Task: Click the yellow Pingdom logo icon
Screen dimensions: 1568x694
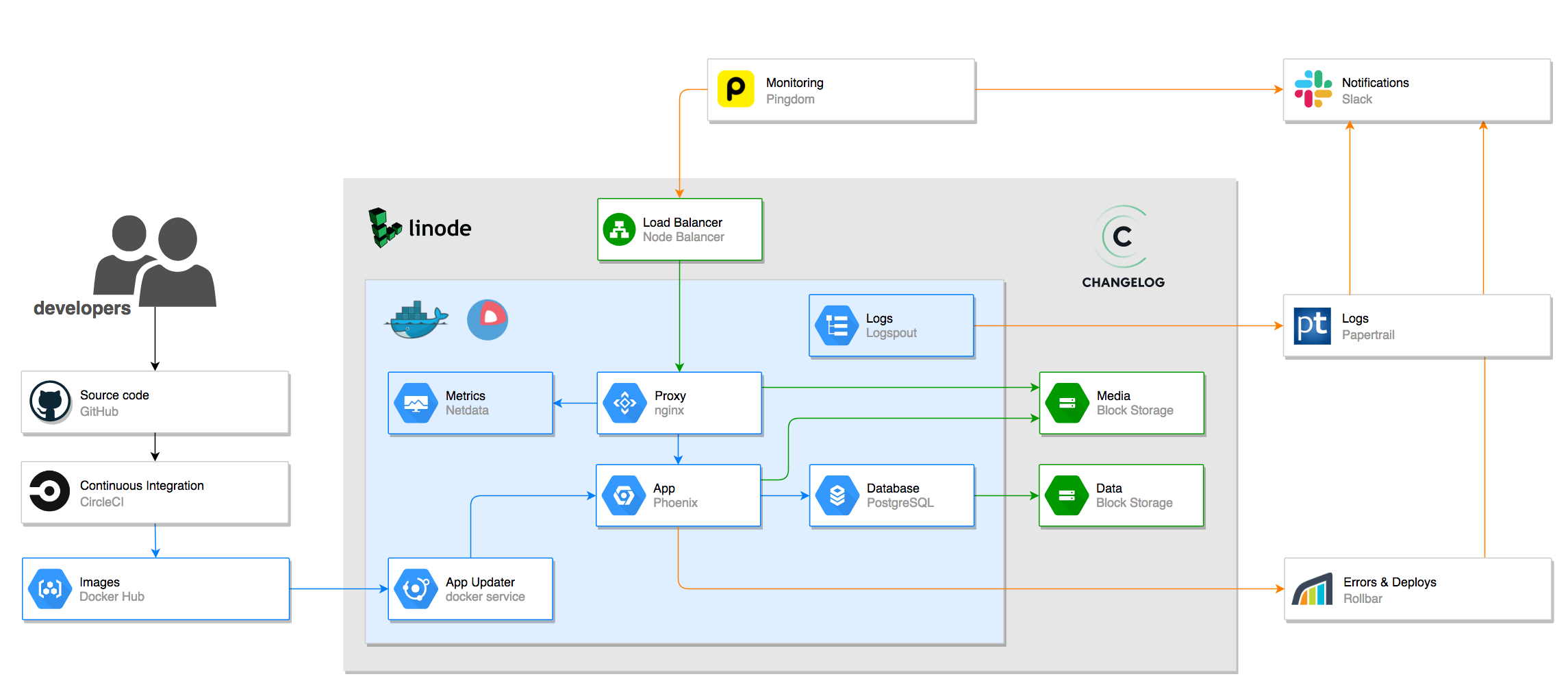Action: coord(735,89)
